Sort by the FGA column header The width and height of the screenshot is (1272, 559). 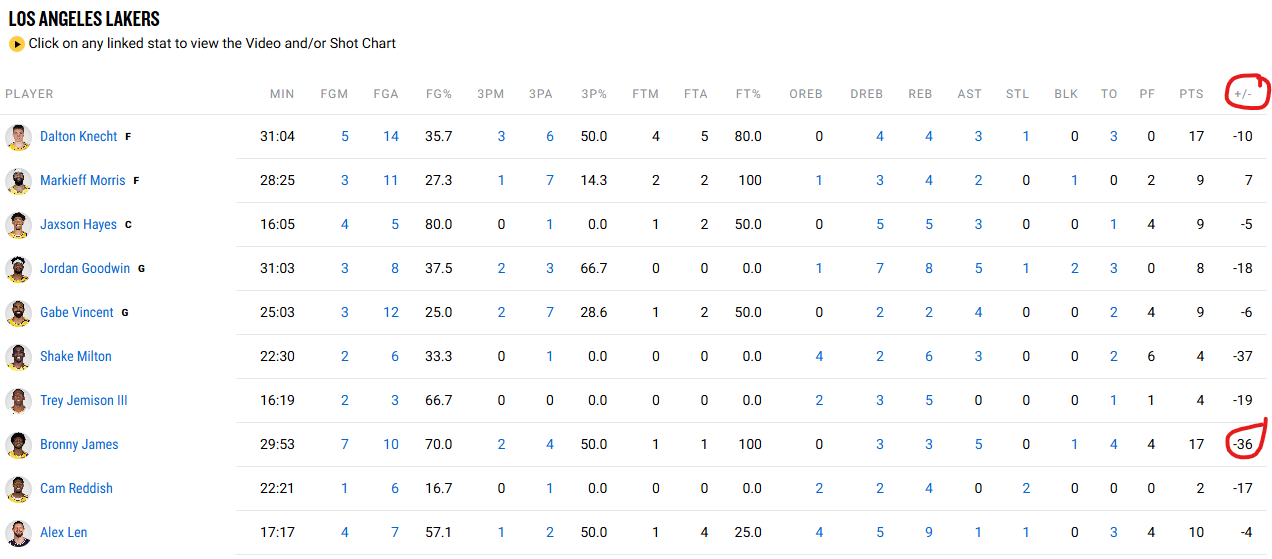pyautogui.click(x=386, y=94)
